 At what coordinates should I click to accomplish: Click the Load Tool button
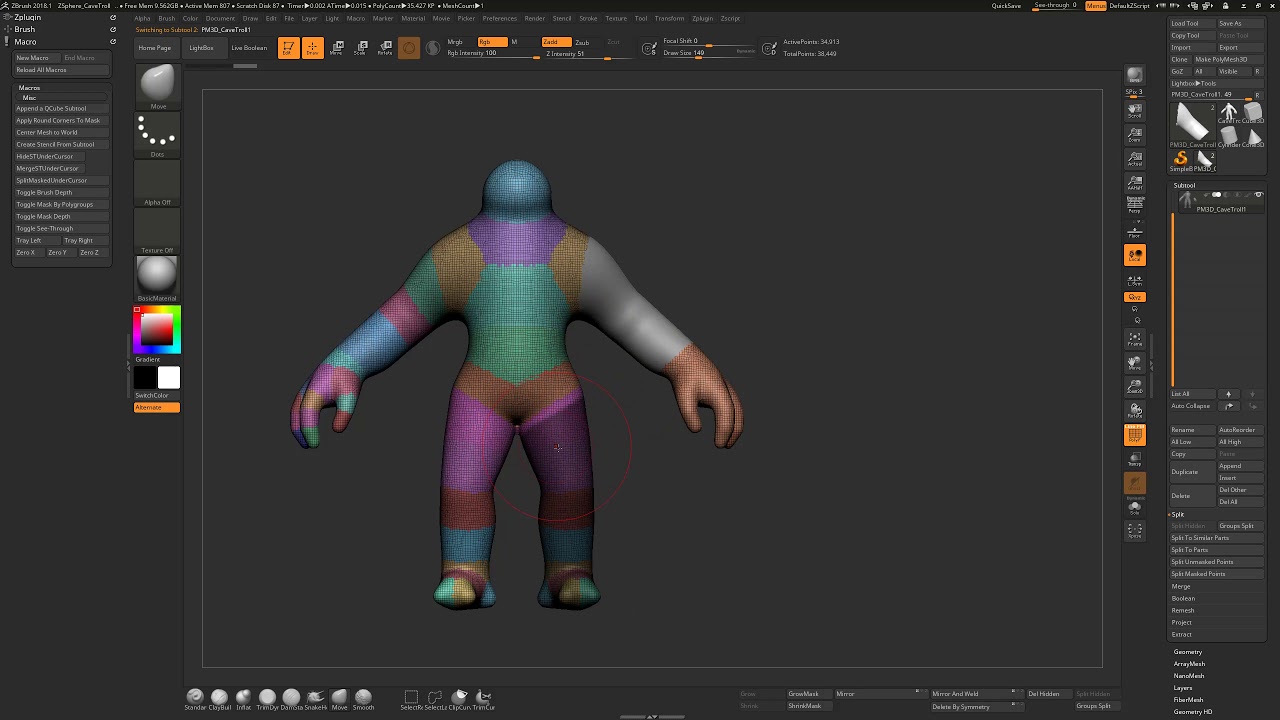pos(1192,23)
